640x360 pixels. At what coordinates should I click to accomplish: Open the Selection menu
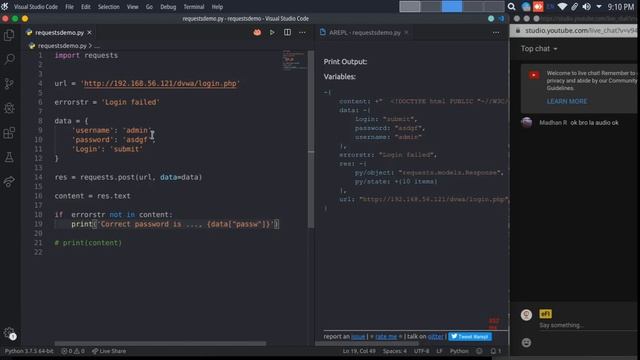(x=109, y=7)
